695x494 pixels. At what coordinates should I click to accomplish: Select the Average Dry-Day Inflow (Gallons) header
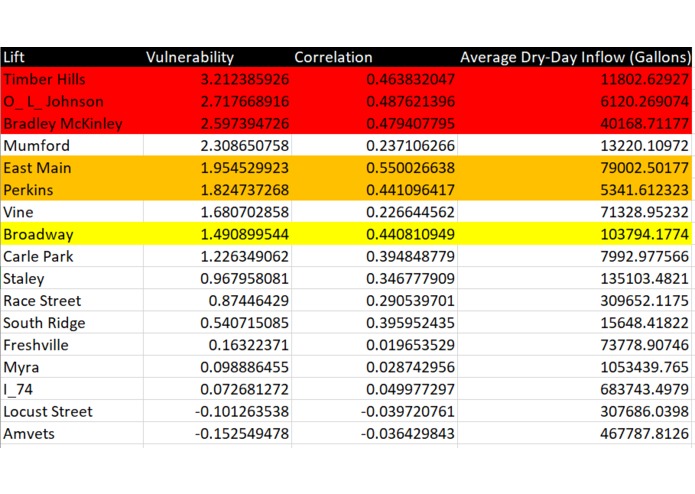[574, 57]
